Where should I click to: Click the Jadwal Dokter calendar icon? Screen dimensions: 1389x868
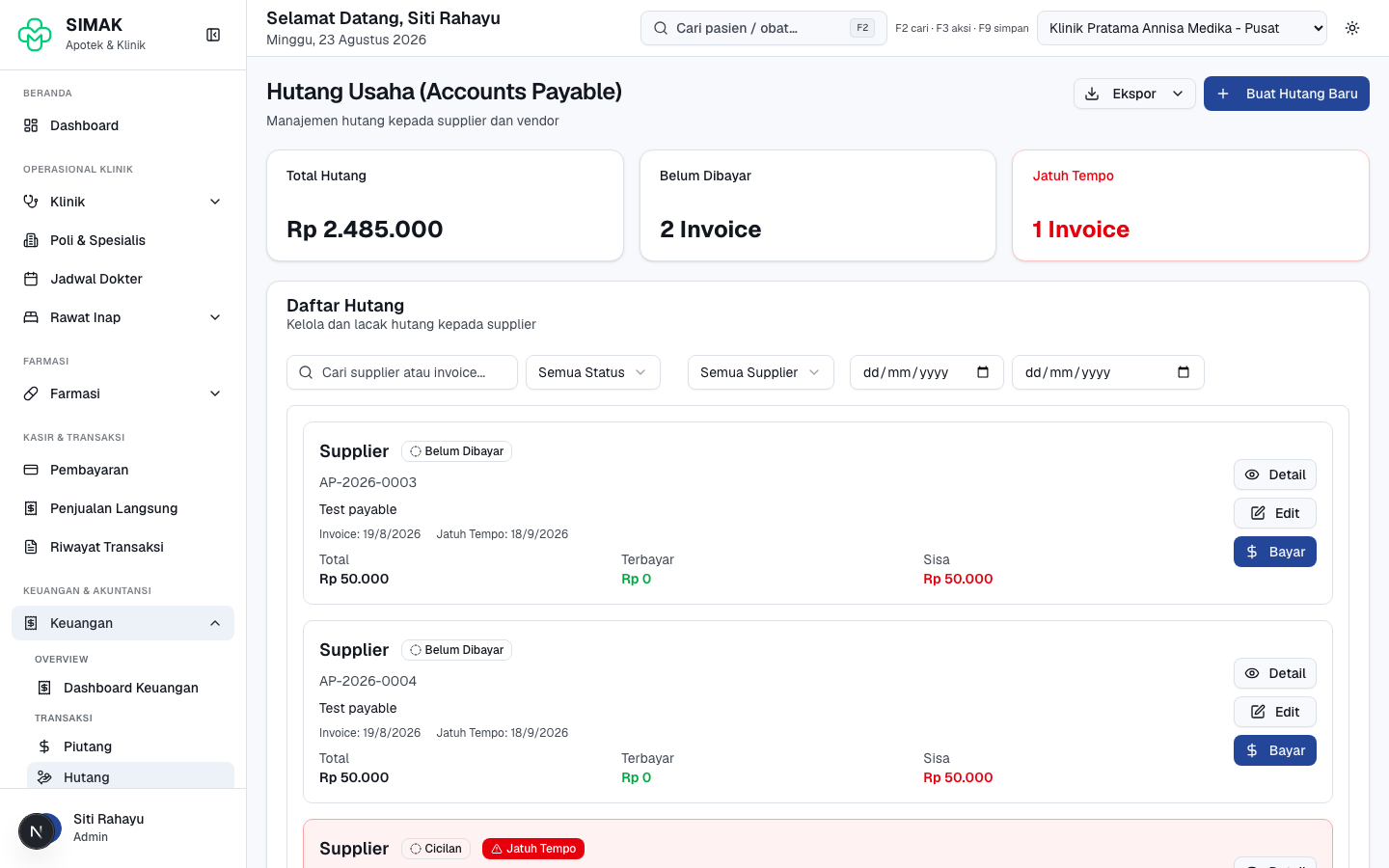pyautogui.click(x=31, y=279)
